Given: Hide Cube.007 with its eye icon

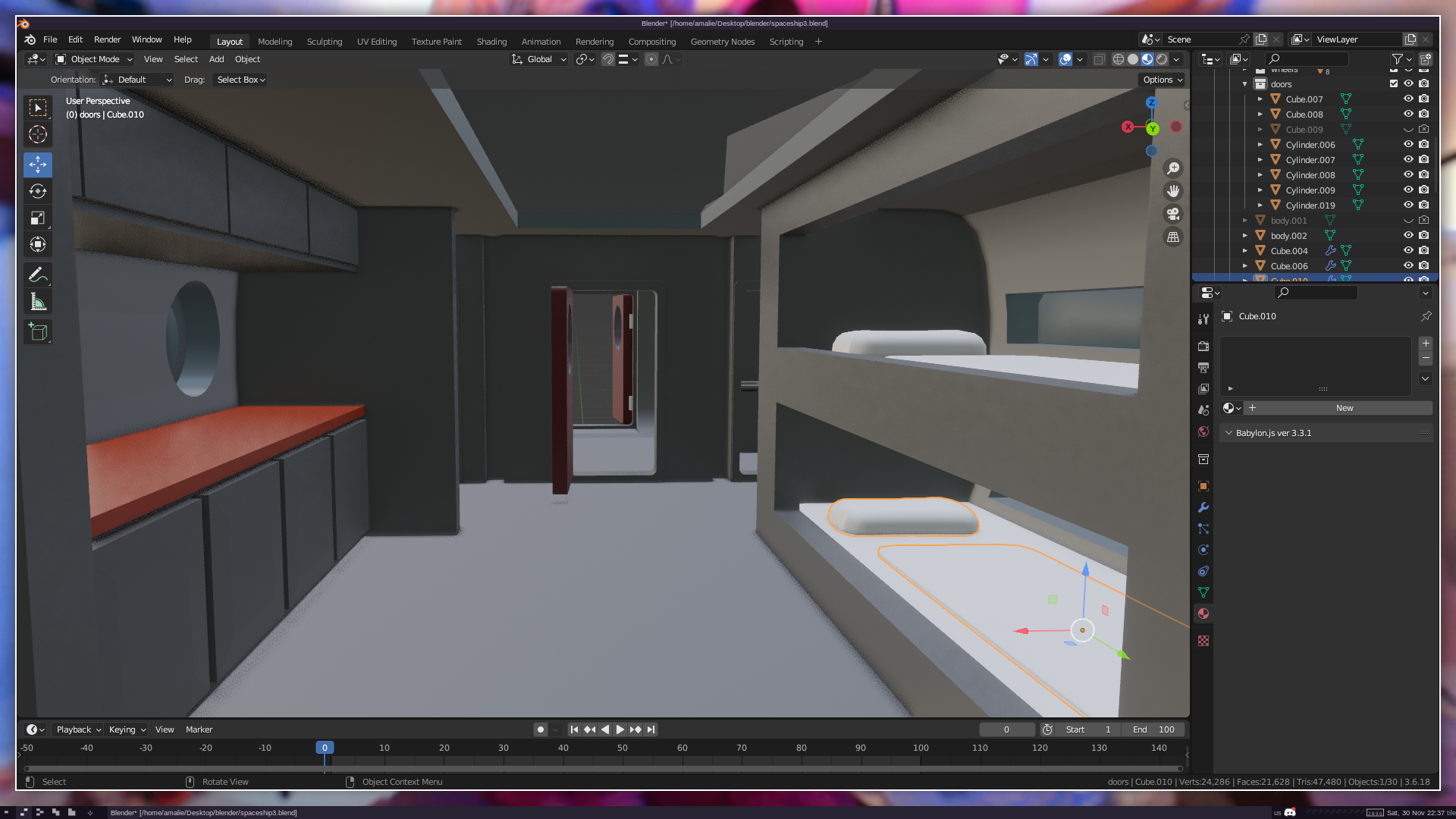Looking at the screenshot, I should tap(1408, 99).
